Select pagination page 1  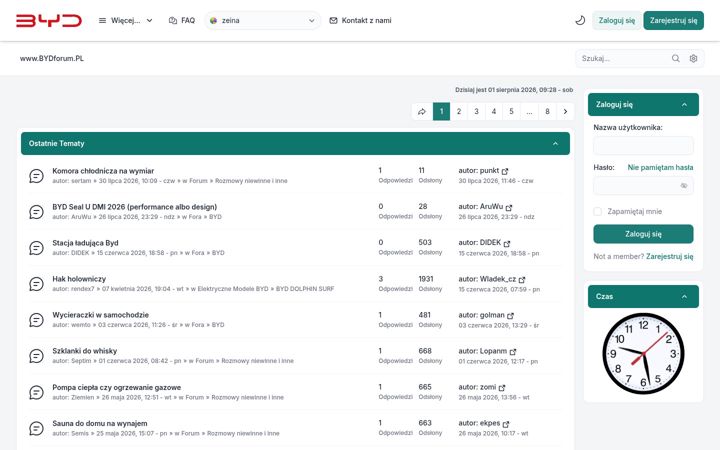click(441, 112)
